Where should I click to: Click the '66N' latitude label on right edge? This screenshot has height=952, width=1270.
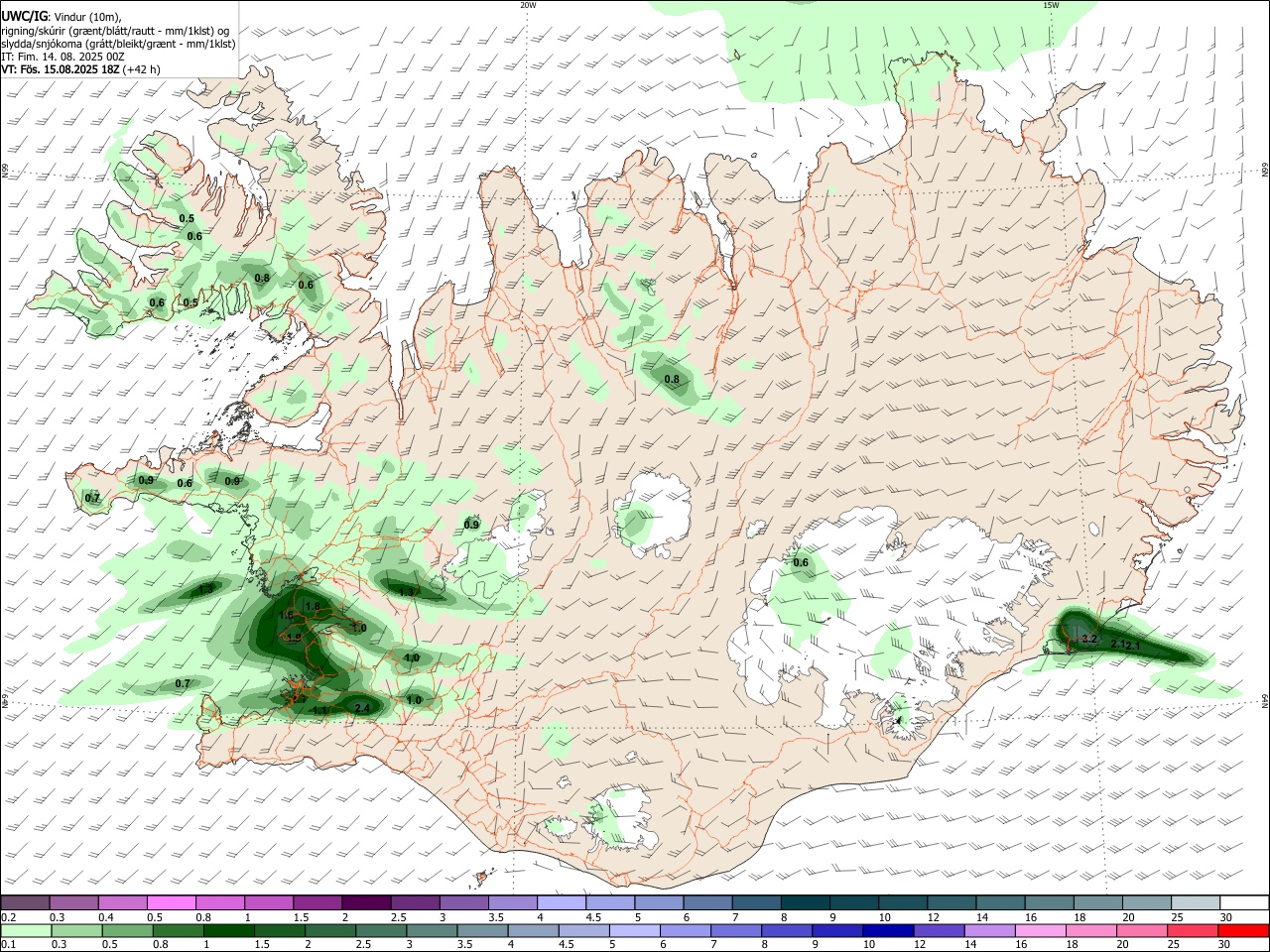pyautogui.click(x=1265, y=170)
